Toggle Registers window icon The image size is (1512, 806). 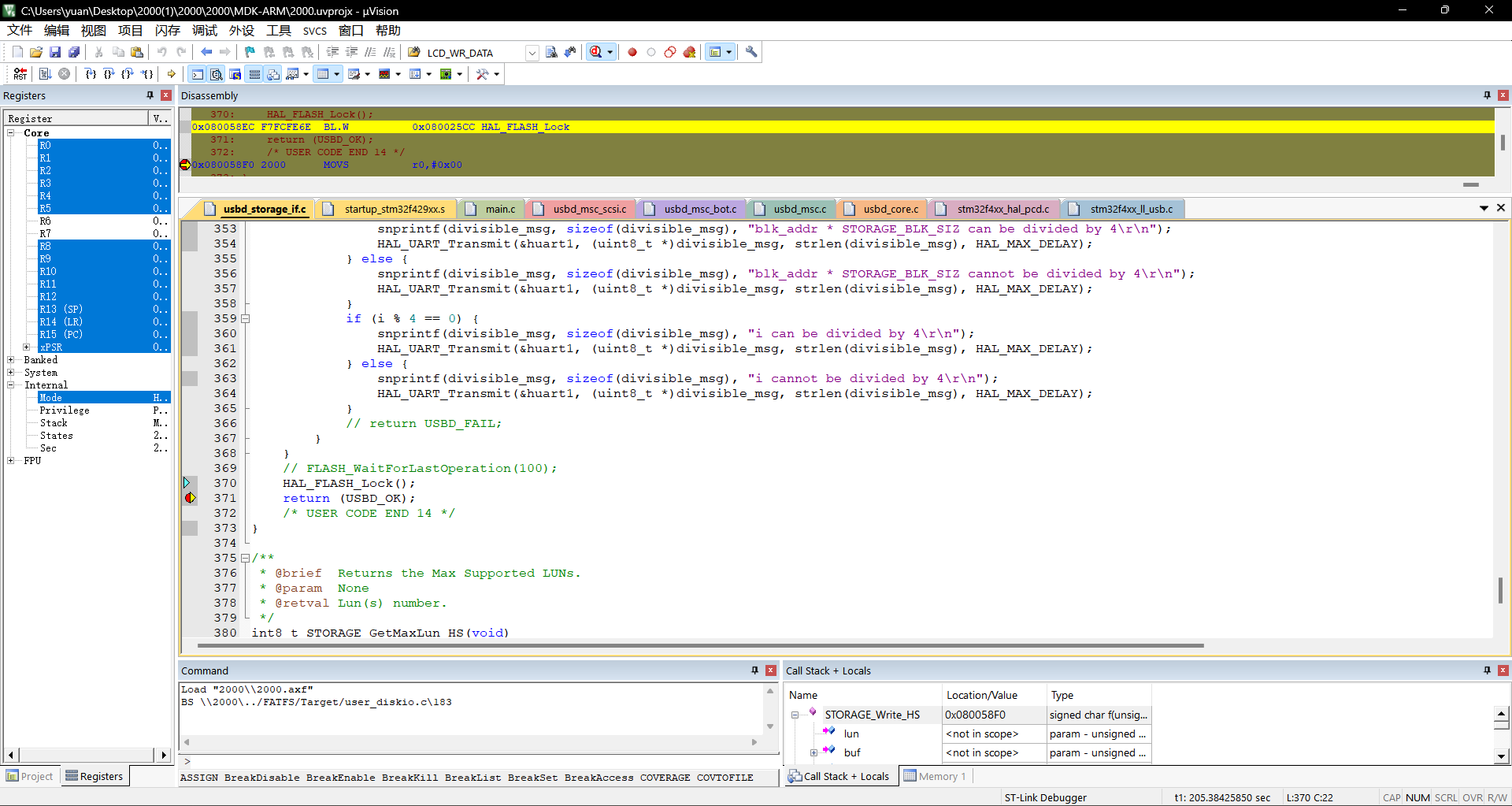coord(254,74)
